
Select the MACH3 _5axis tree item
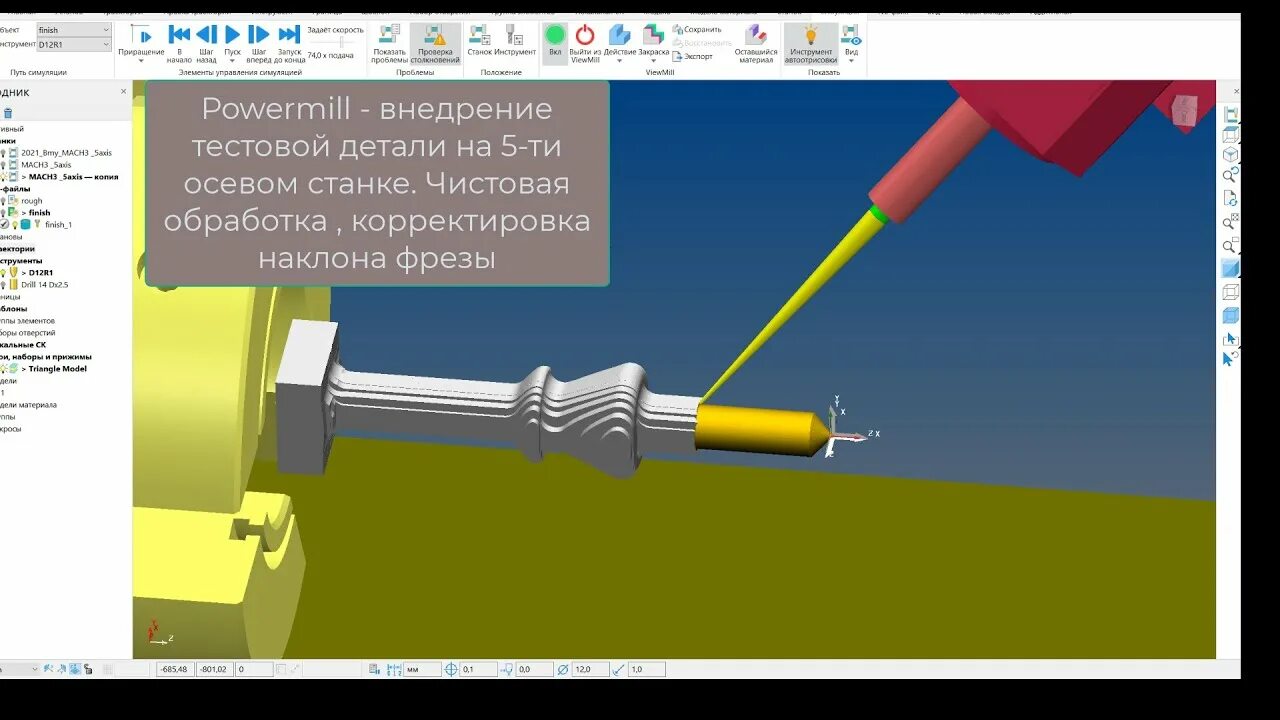click(46, 165)
